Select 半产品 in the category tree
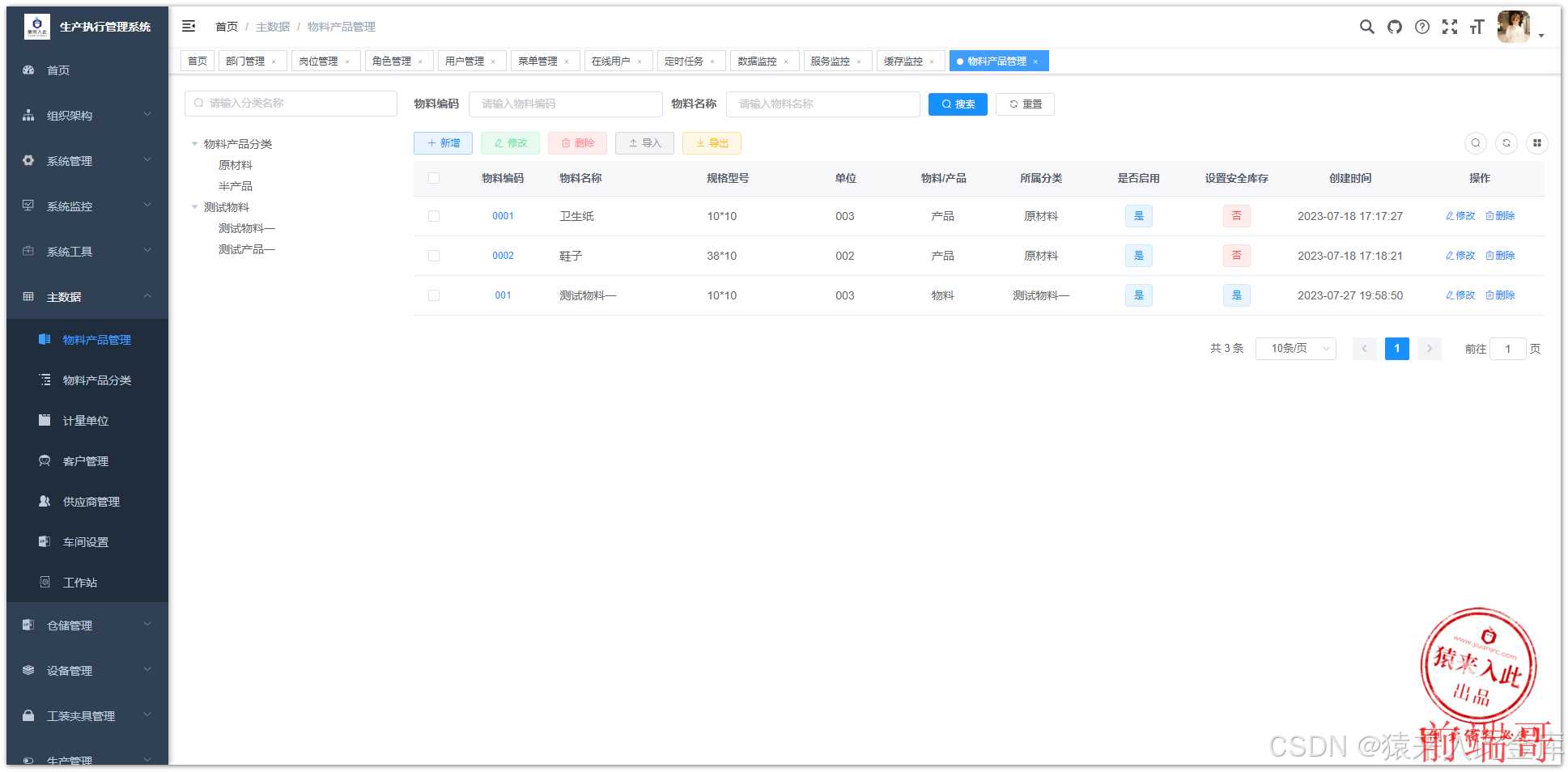This screenshot has width=1568, height=772. click(236, 186)
